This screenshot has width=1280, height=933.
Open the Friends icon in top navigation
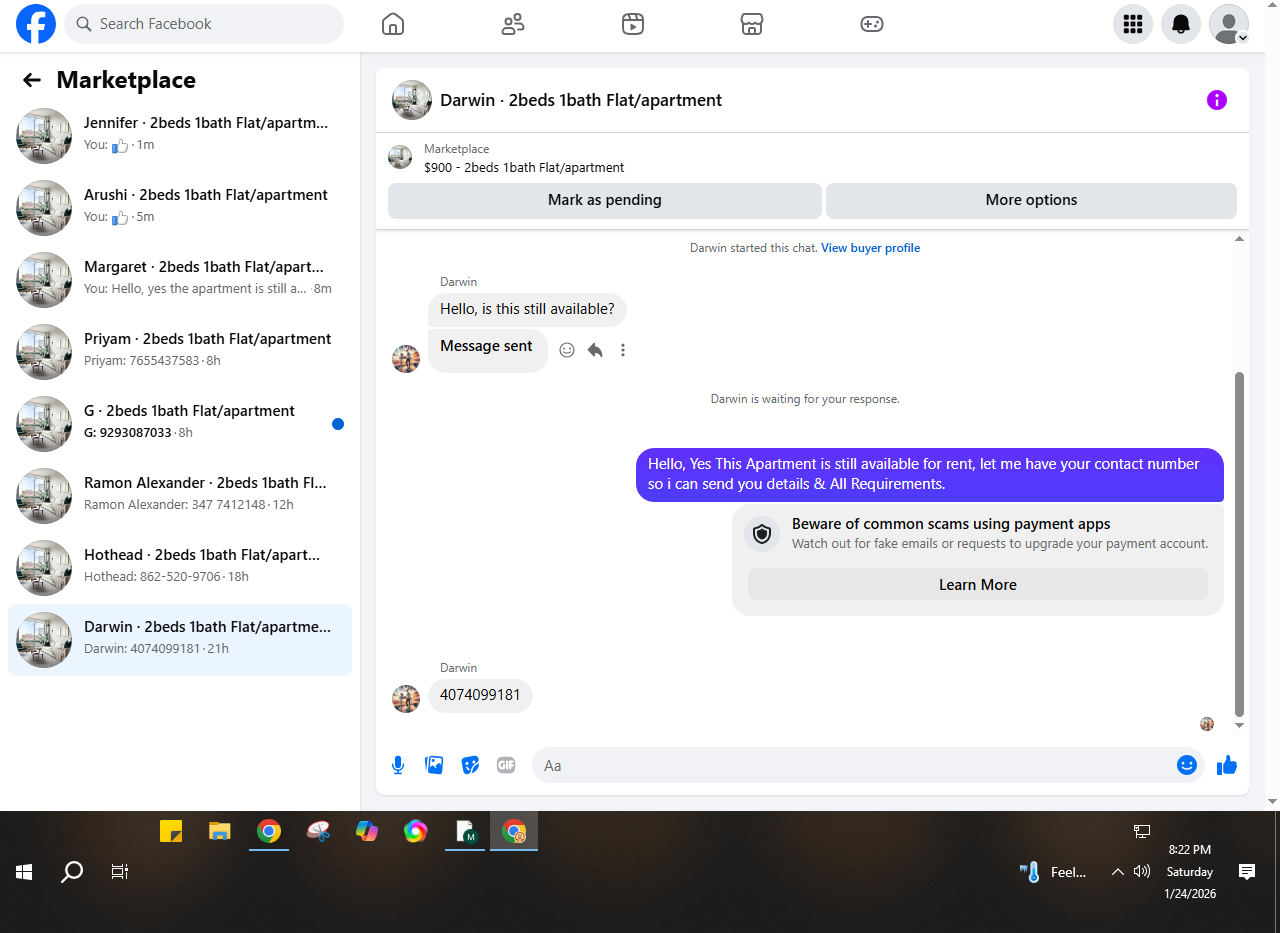click(513, 24)
